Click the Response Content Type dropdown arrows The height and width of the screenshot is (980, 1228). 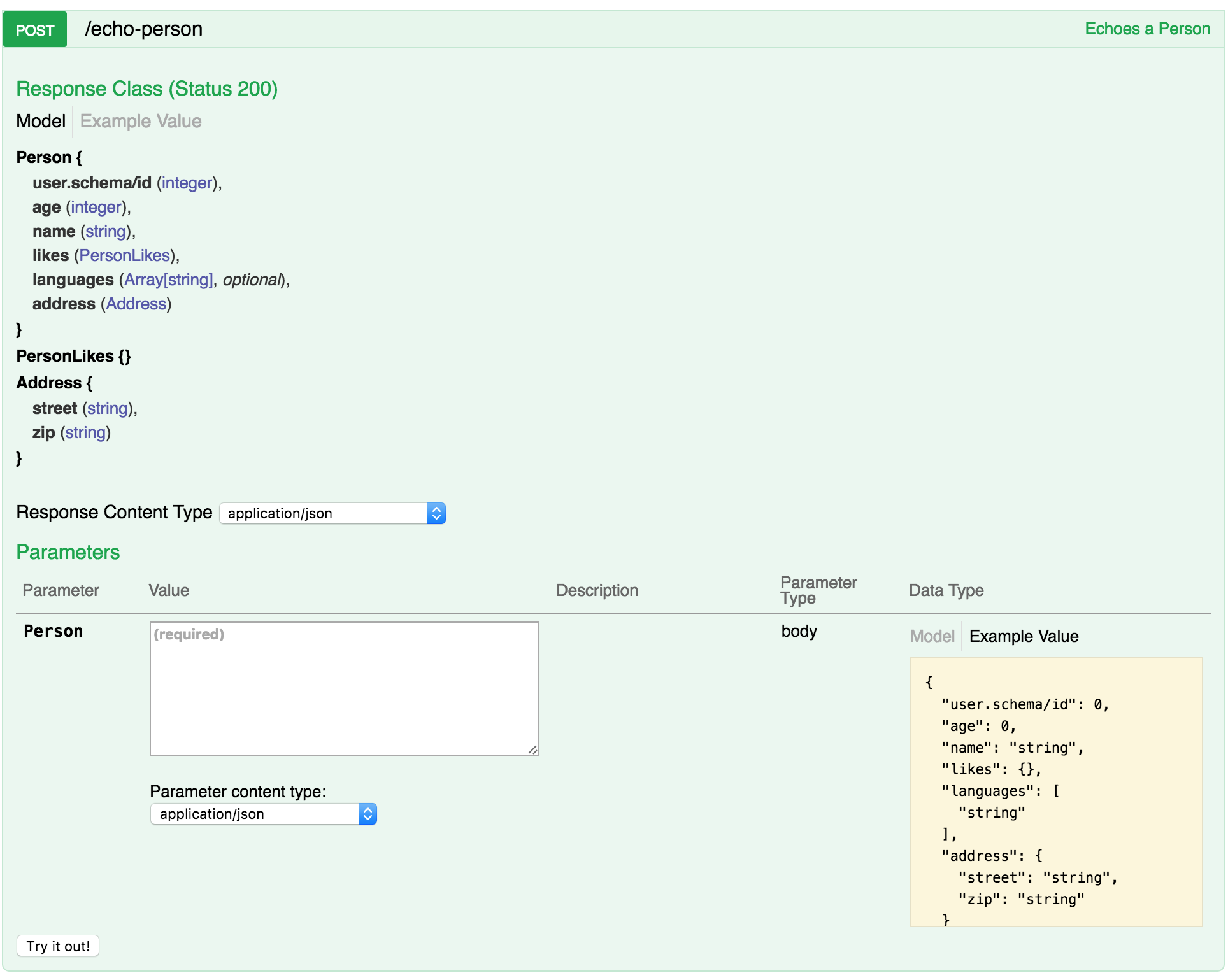coord(436,513)
